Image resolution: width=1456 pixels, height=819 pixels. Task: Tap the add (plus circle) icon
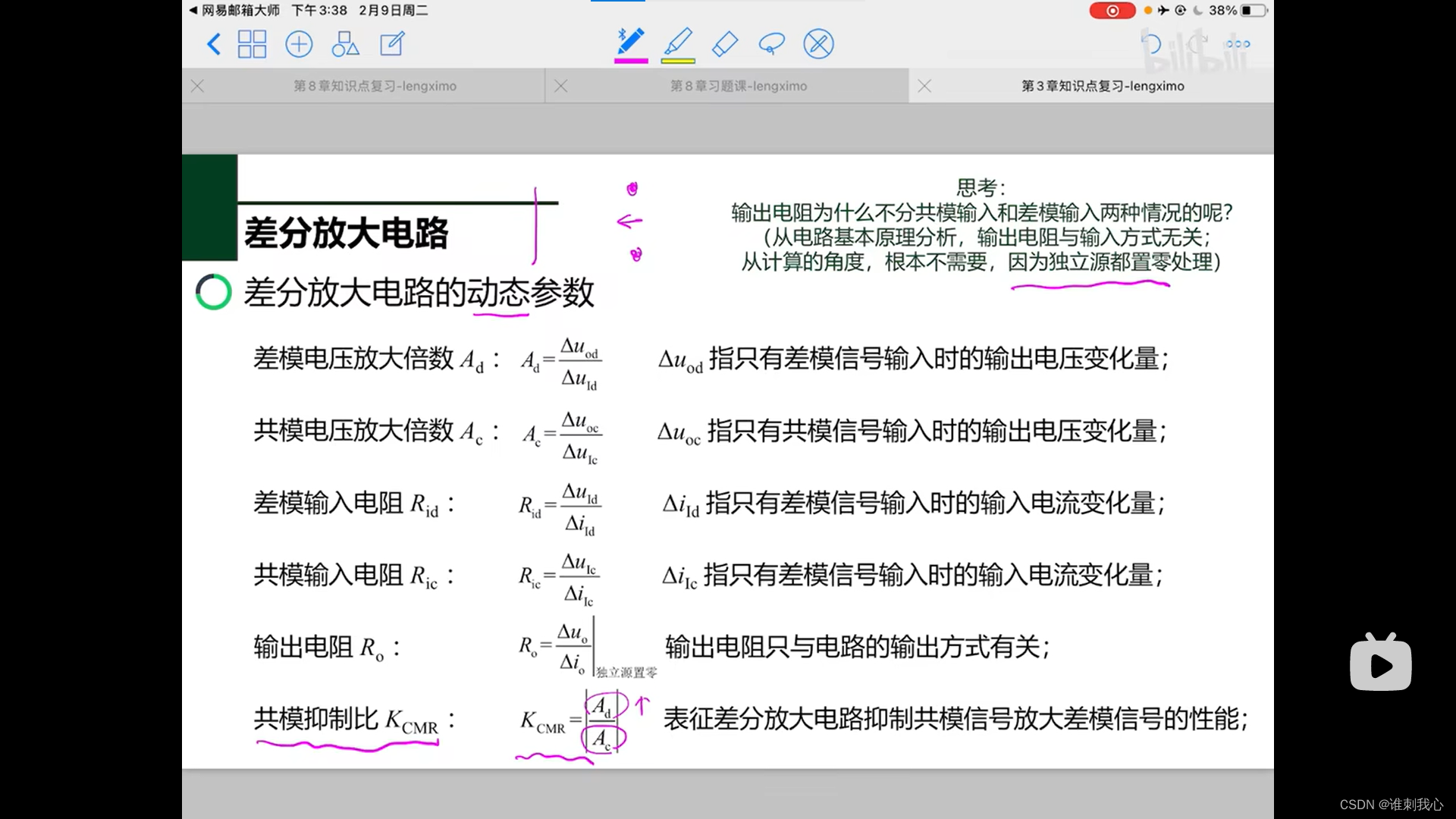(299, 44)
